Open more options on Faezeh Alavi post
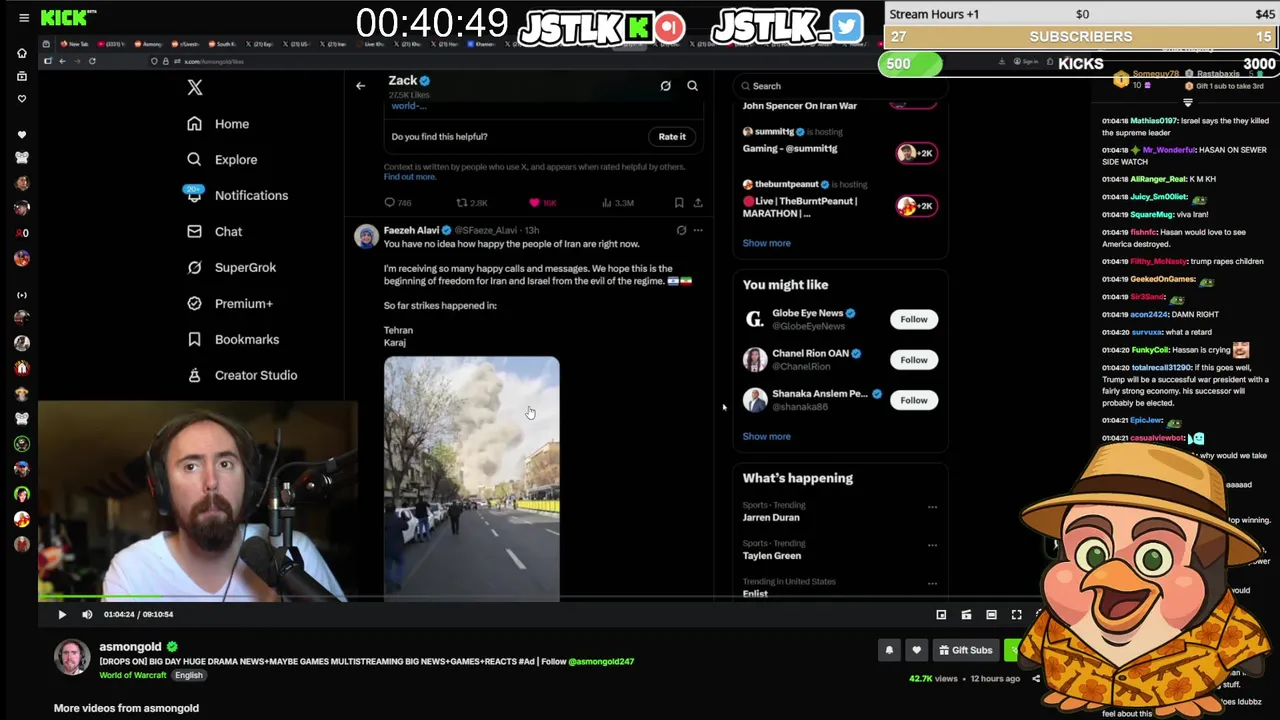1280x720 pixels. coord(698,231)
